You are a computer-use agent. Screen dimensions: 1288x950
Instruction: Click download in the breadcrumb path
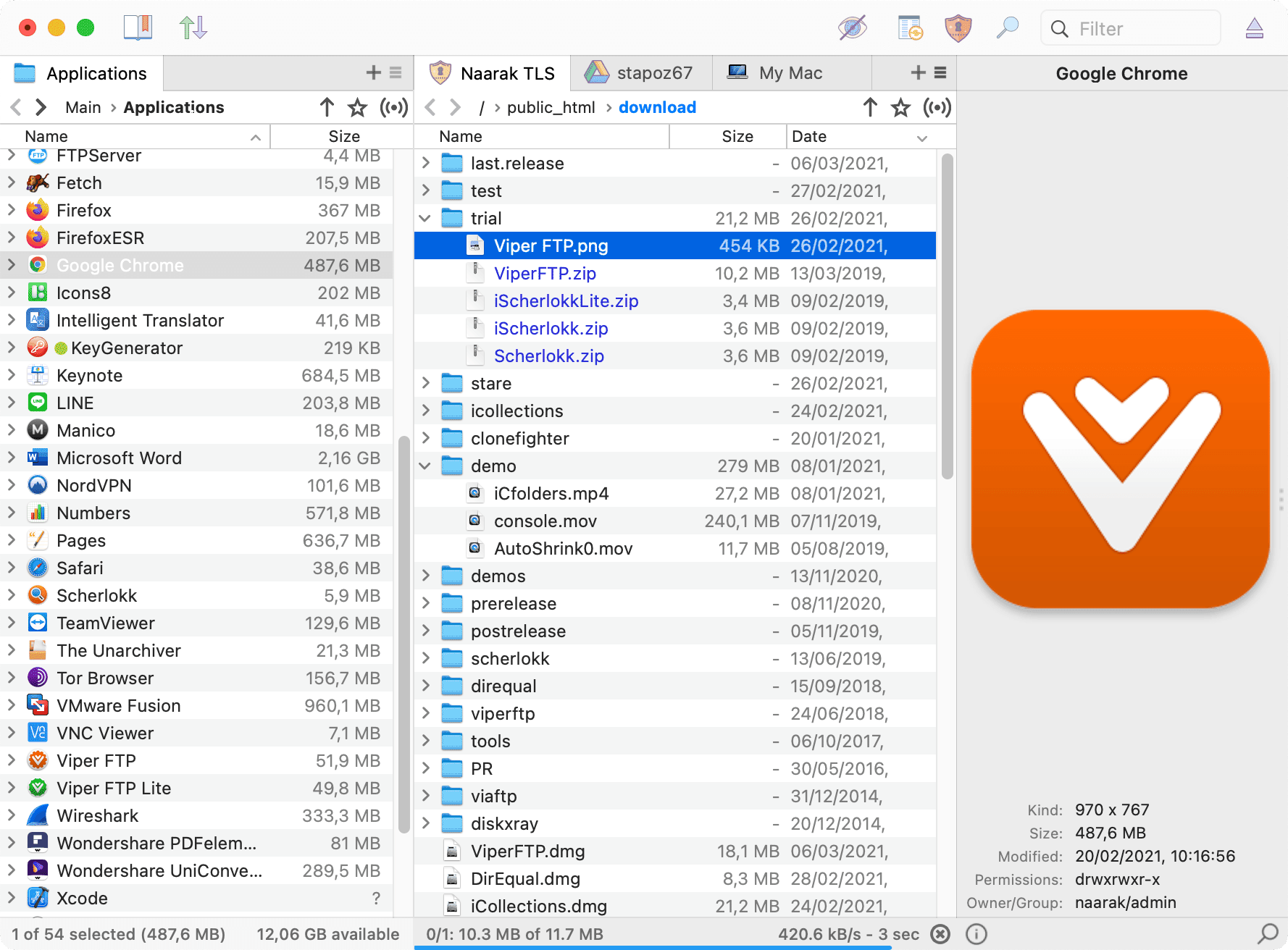(657, 107)
